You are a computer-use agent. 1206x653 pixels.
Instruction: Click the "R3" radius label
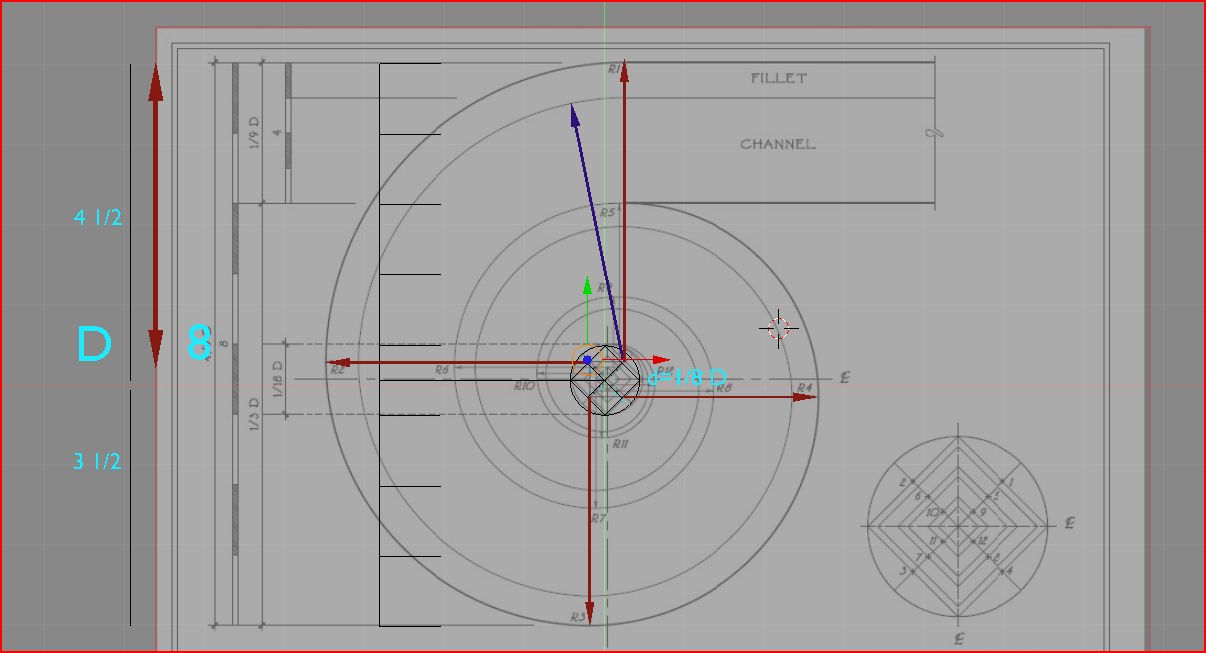pyautogui.click(x=578, y=618)
